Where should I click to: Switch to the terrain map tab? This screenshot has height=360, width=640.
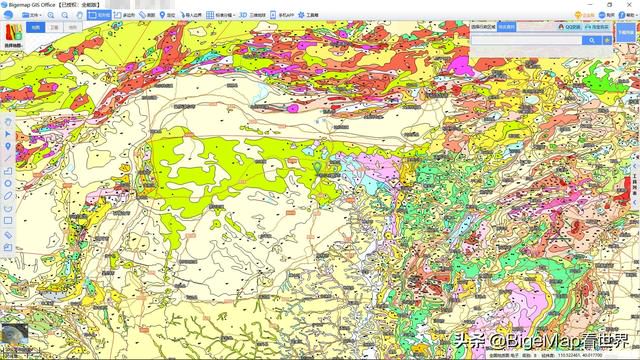[x=73, y=27]
